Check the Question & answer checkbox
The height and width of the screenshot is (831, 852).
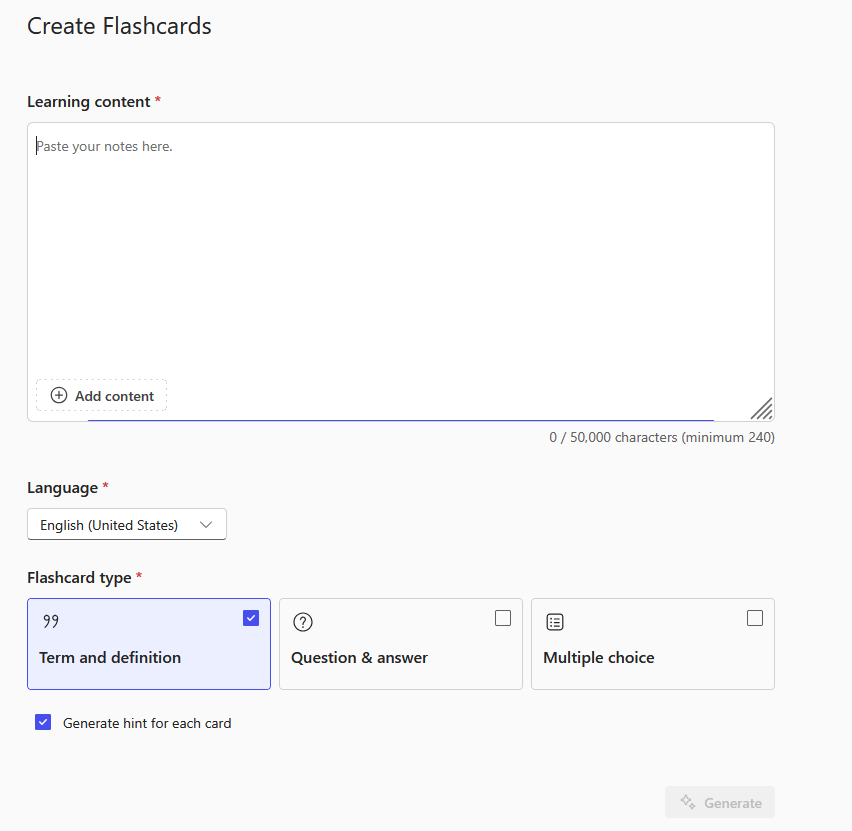click(503, 618)
